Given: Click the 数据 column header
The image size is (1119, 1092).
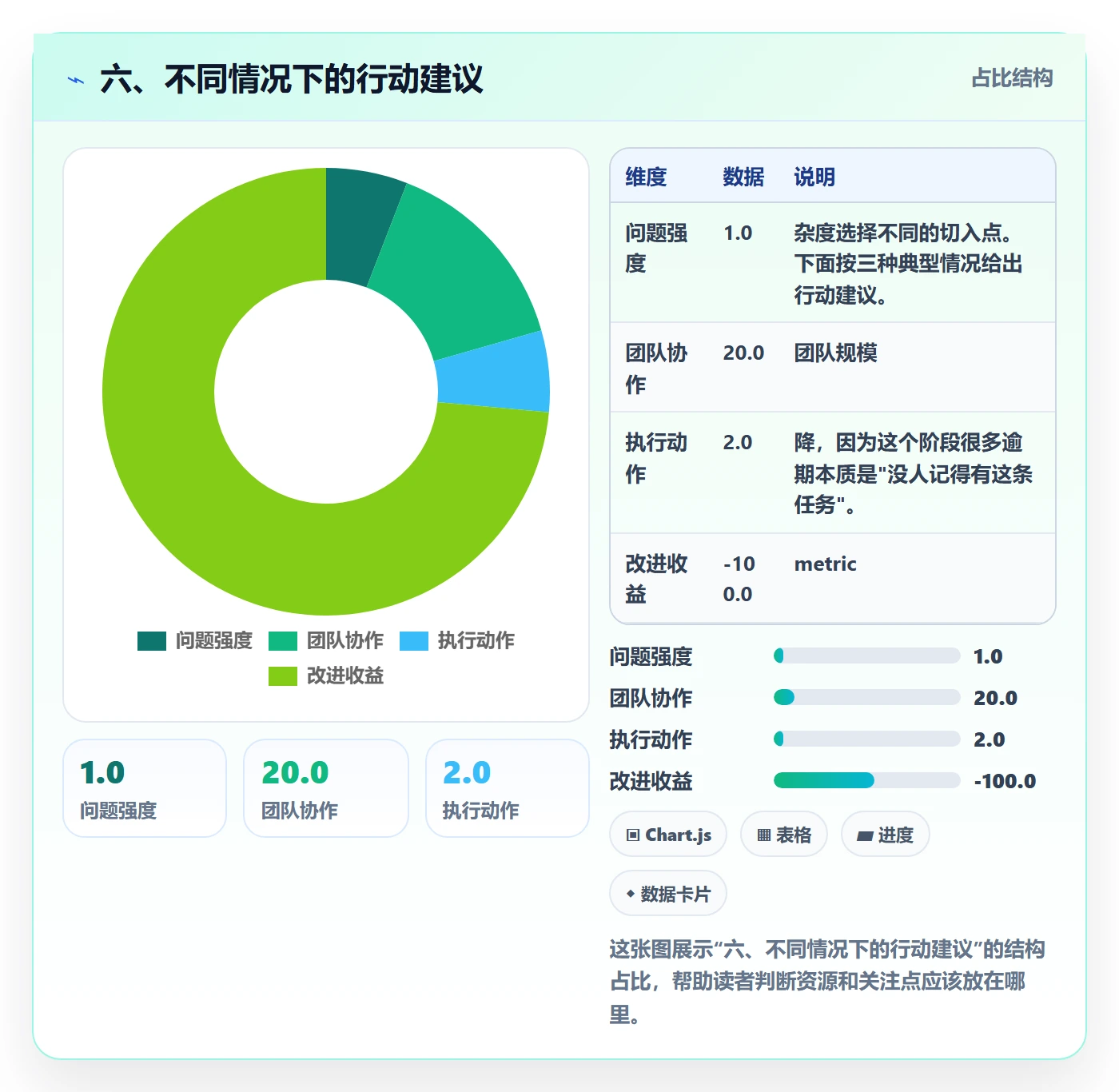Looking at the screenshot, I should click(x=743, y=177).
